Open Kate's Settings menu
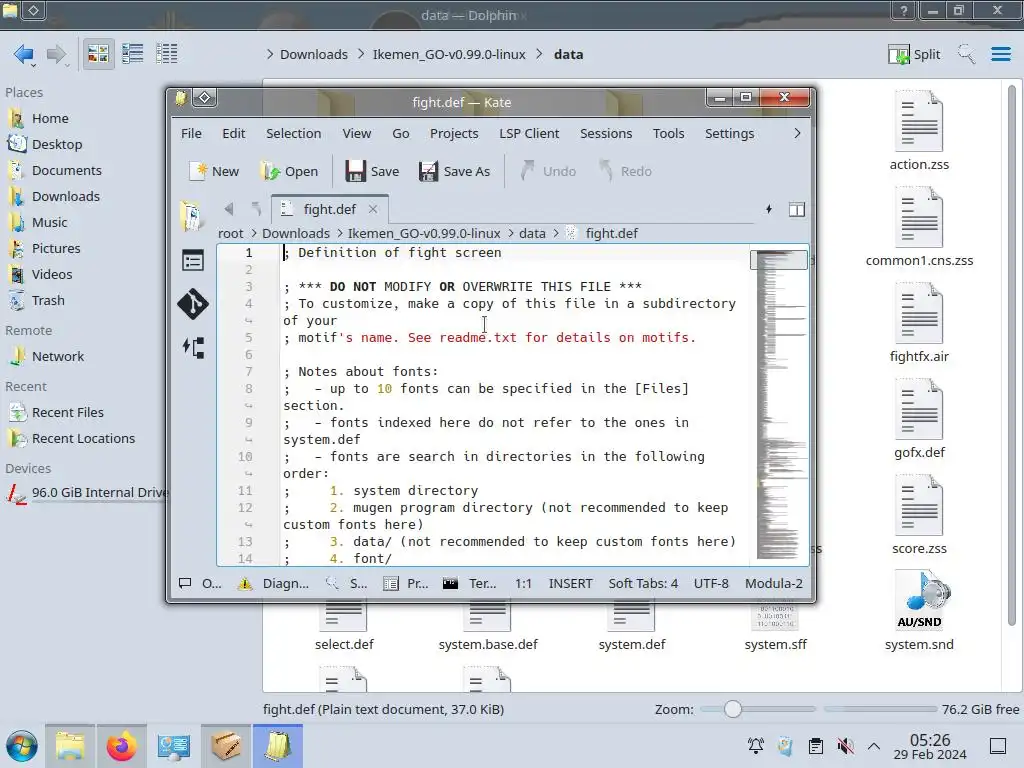 point(729,133)
